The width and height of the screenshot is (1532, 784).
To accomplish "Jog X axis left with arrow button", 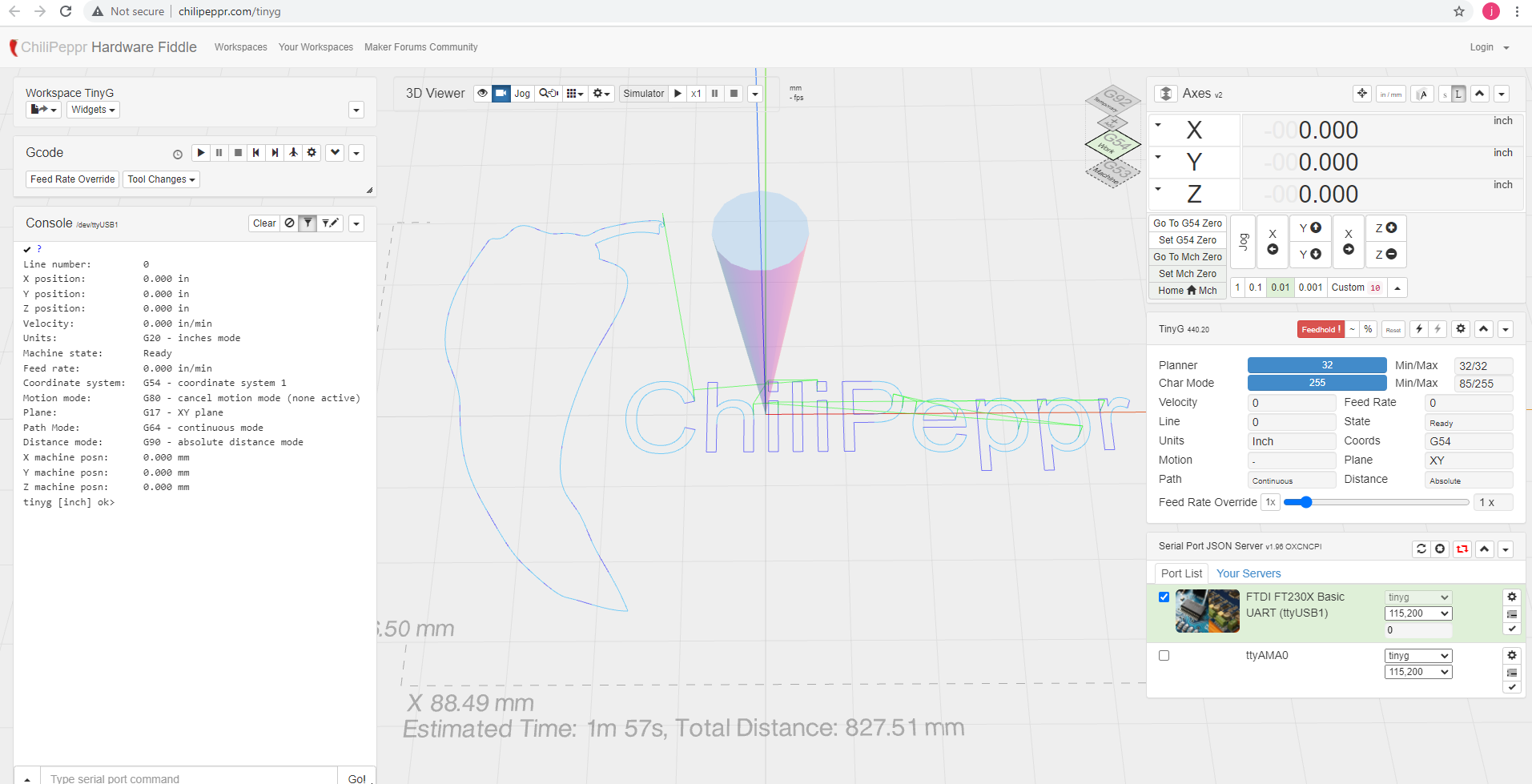I will coord(1273,241).
